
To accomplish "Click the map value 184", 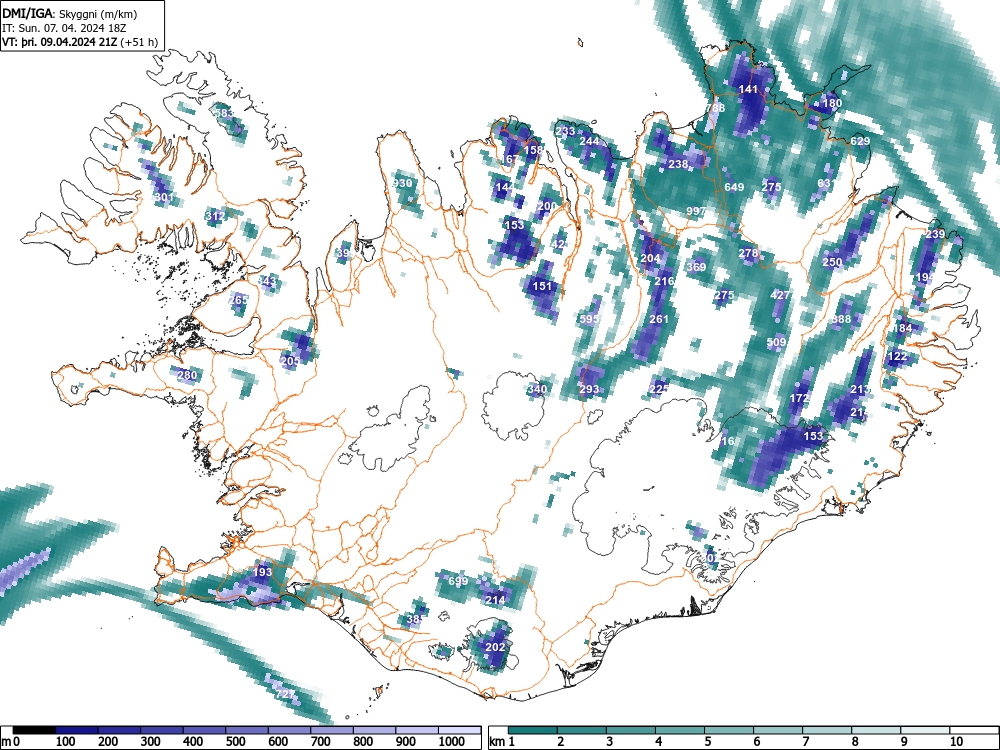I will pos(902,328).
